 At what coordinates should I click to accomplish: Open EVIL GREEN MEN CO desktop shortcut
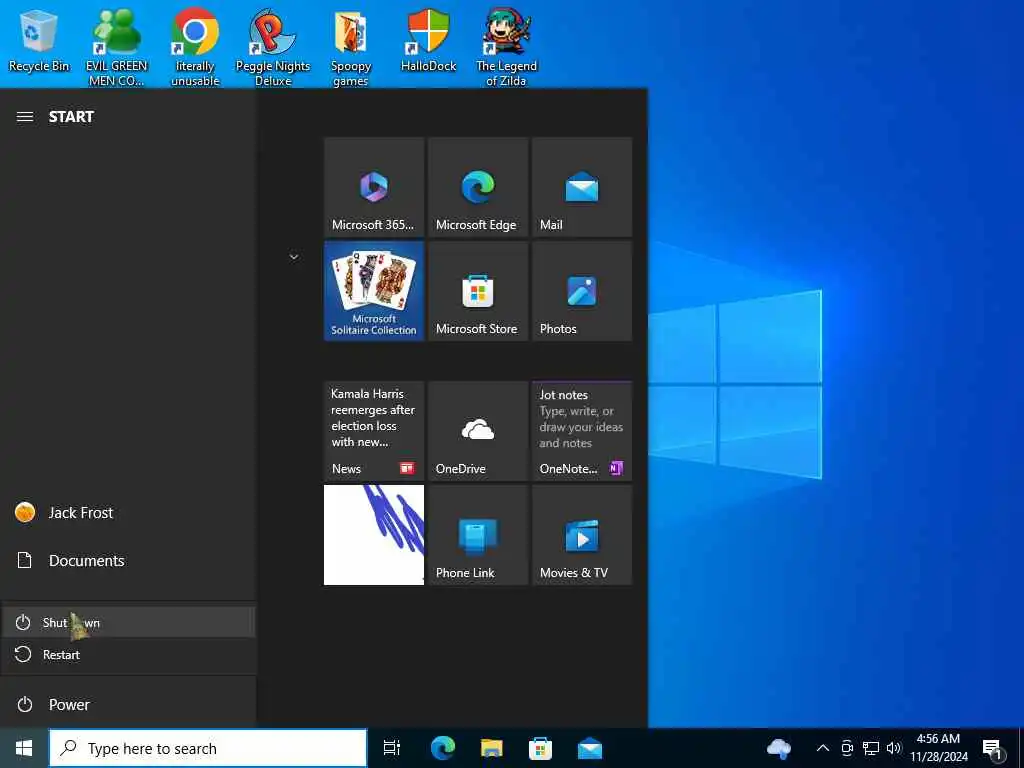pos(117,48)
